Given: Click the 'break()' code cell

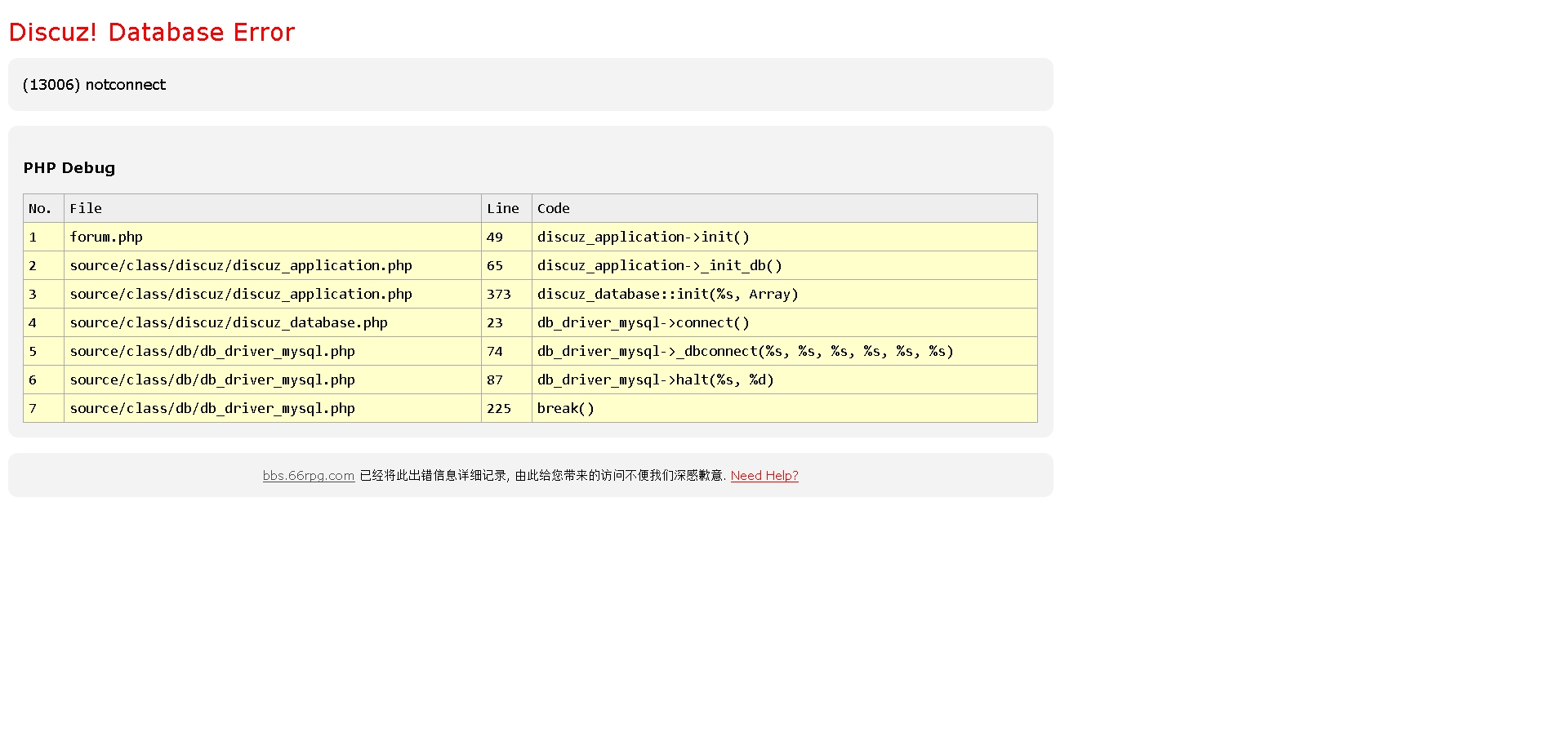Looking at the screenshot, I should [785, 408].
